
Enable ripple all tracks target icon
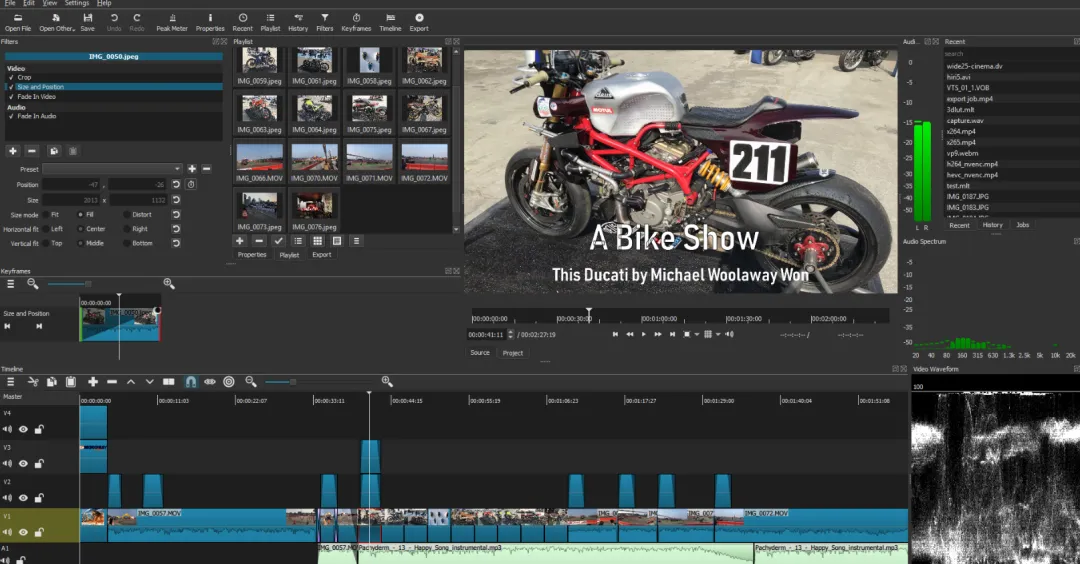click(229, 382)
